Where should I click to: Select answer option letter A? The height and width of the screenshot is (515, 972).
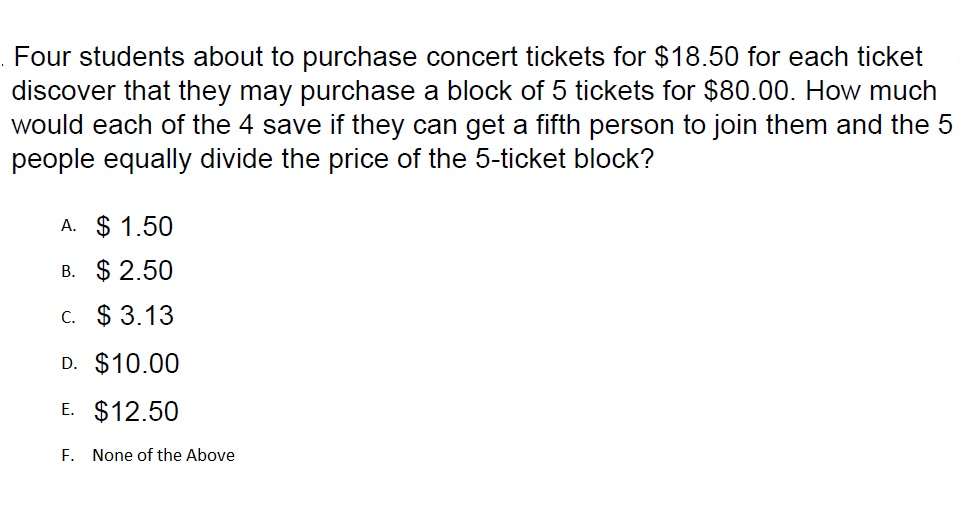pos(67,227)
